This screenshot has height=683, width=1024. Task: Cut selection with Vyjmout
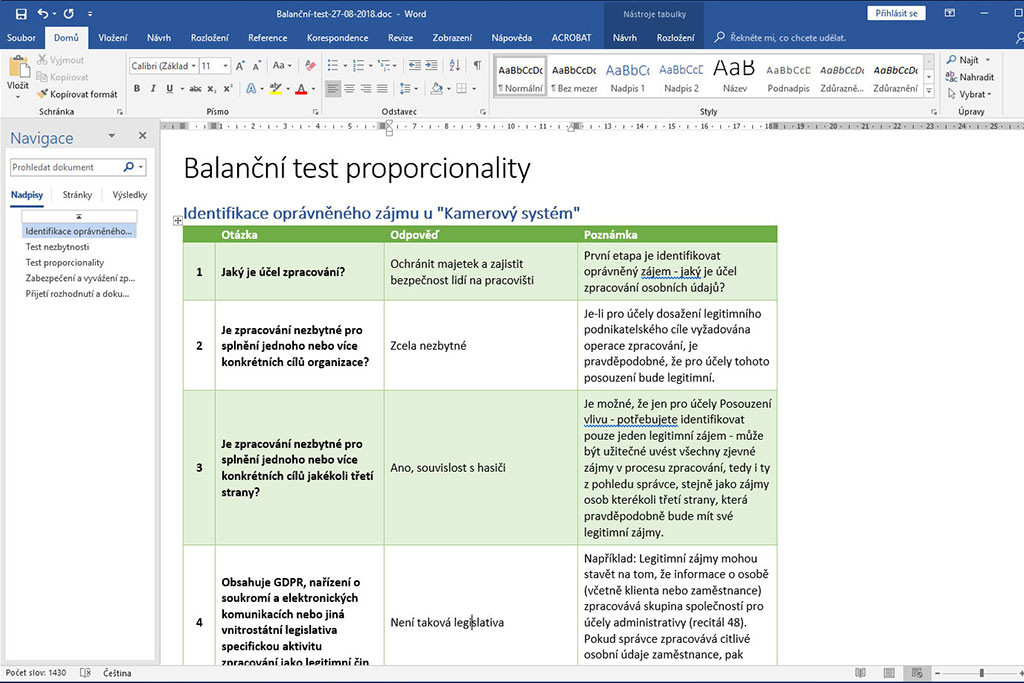[61, 60]
